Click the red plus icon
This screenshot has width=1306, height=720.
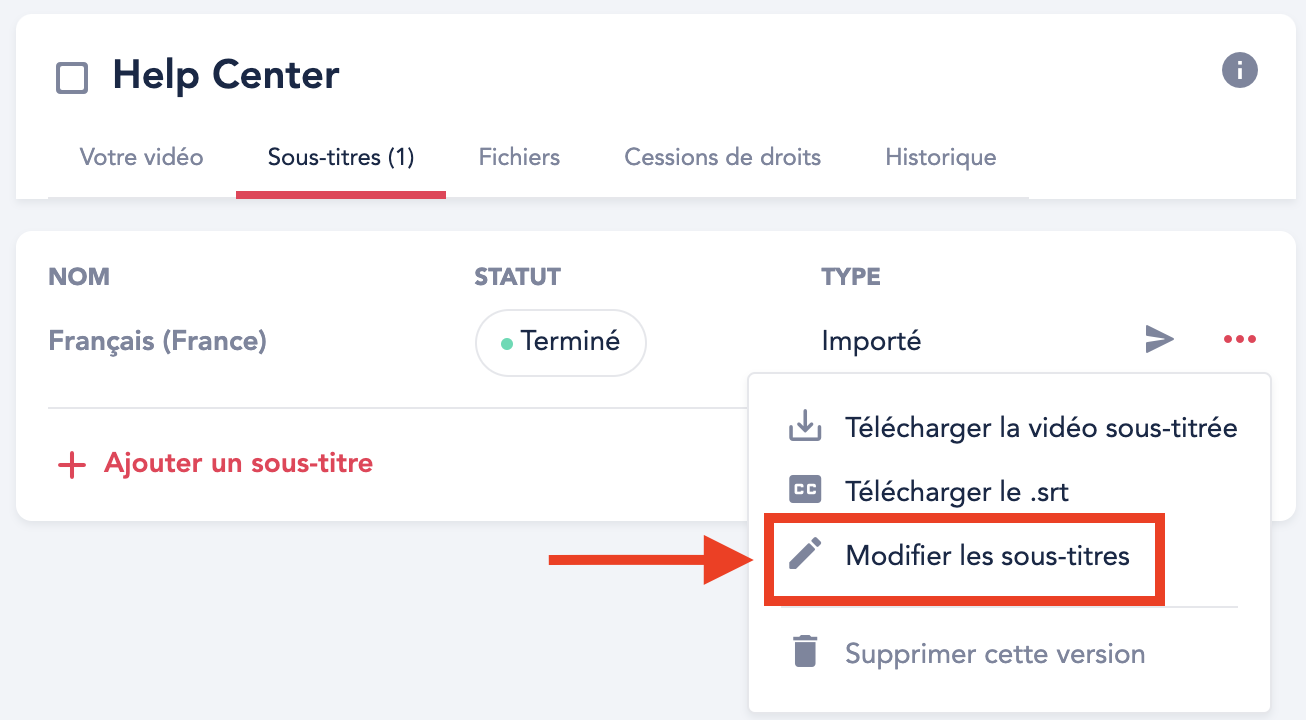72,465
